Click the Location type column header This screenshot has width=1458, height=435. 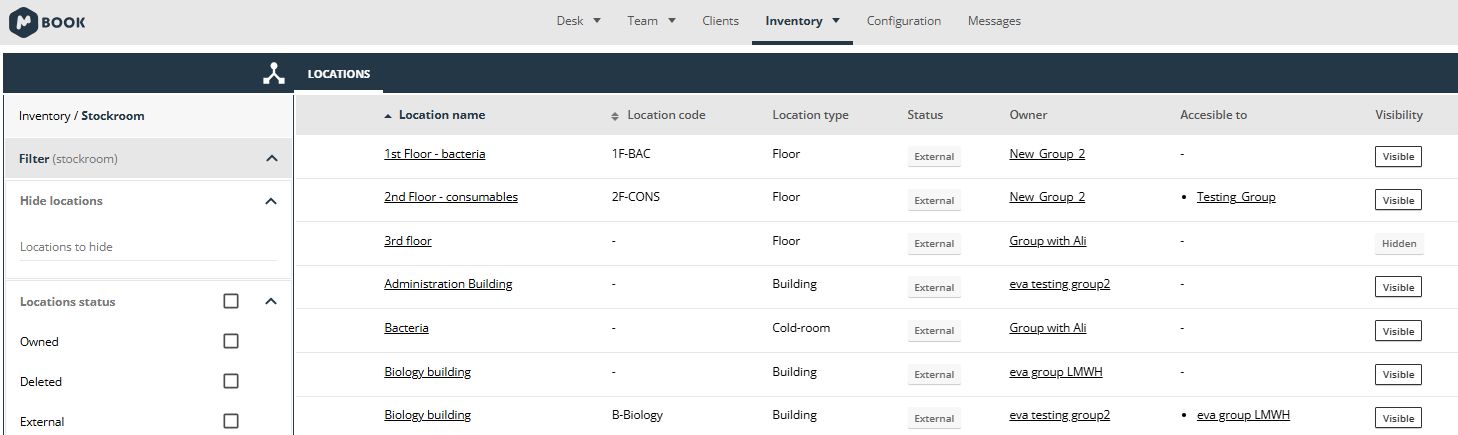coord(810,115)
